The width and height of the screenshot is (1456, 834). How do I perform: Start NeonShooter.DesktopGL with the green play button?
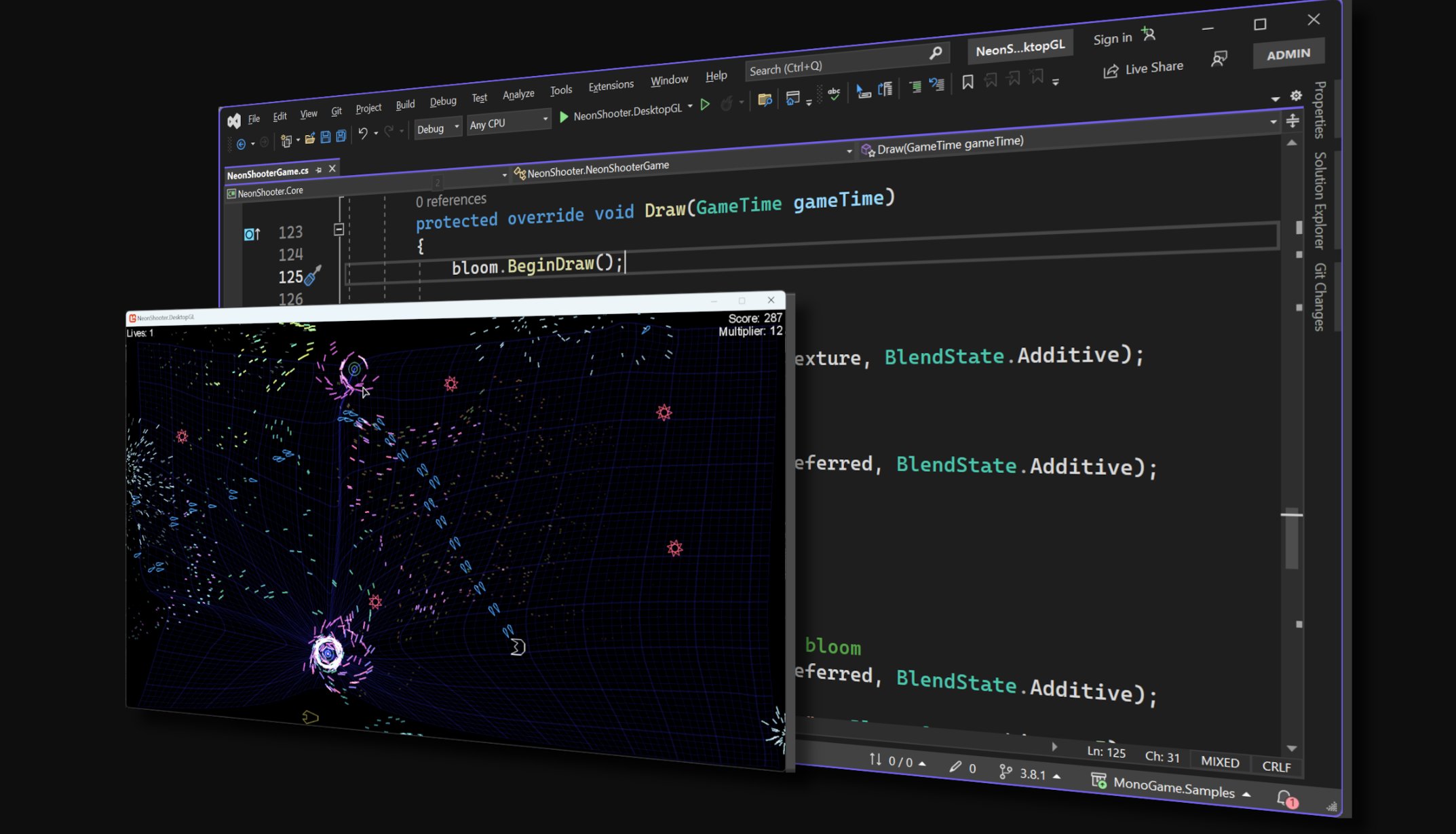[x=563, y=117]
